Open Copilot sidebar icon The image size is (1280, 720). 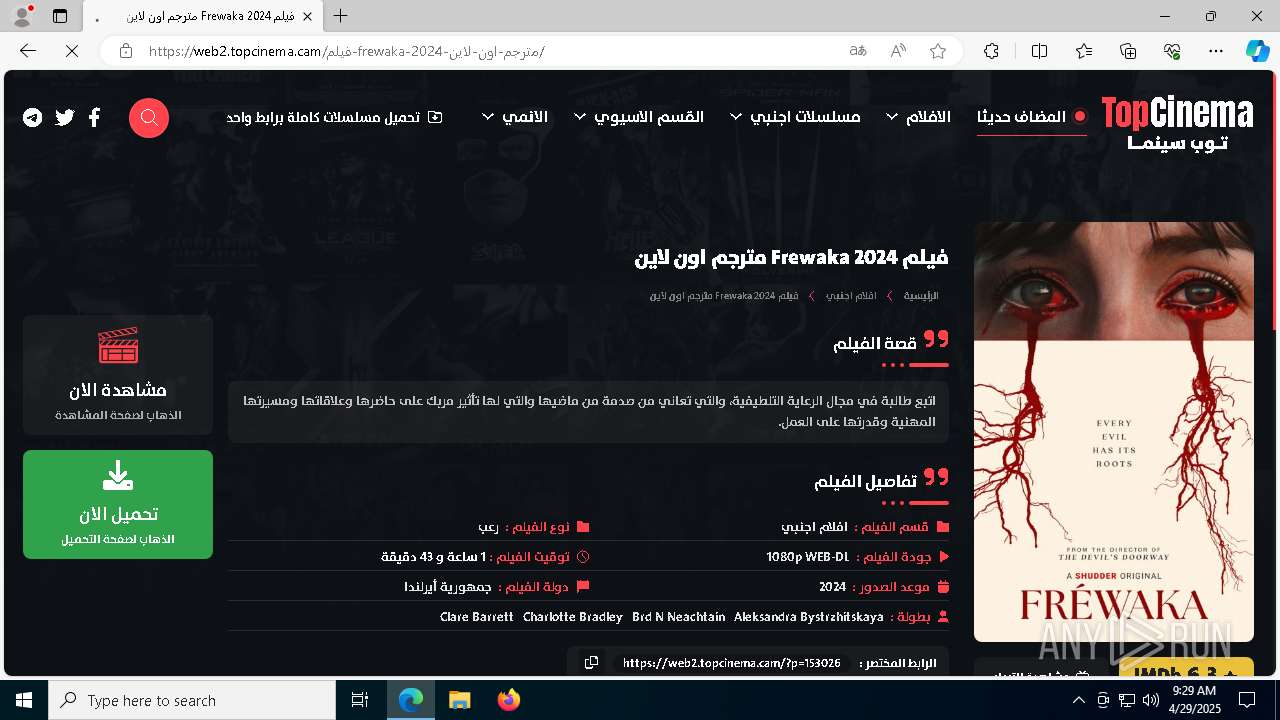point(1257,51)
